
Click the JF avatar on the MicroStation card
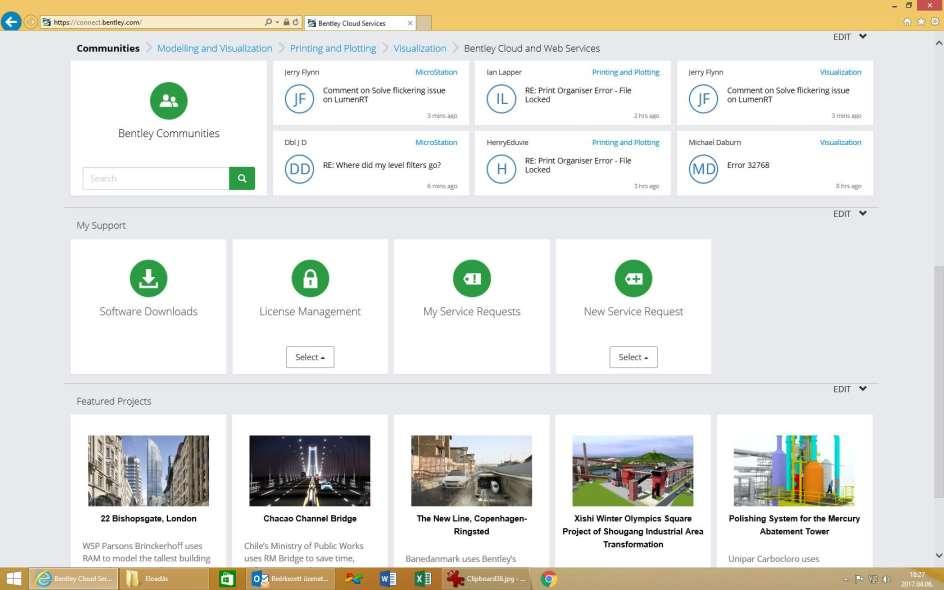click(x=299, y=99)
